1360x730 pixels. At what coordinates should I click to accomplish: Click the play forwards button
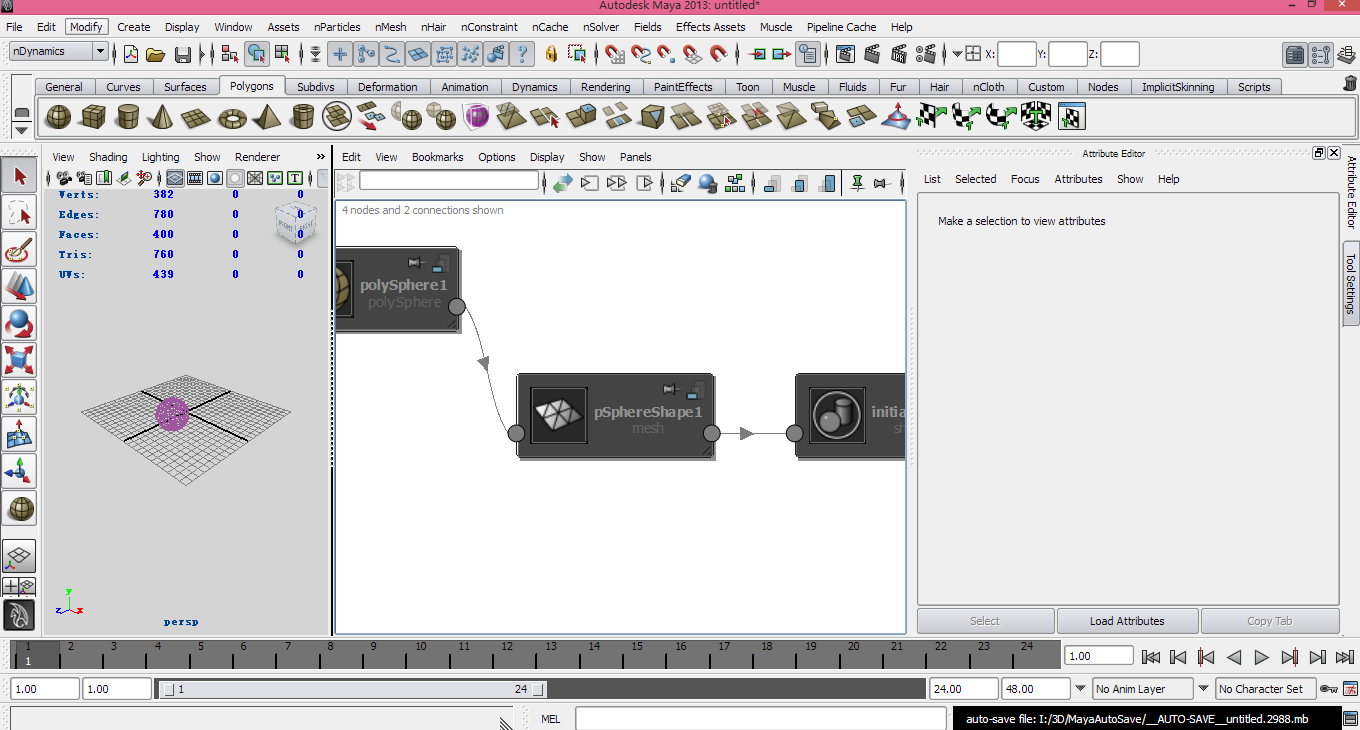[x=1262, y=657]
